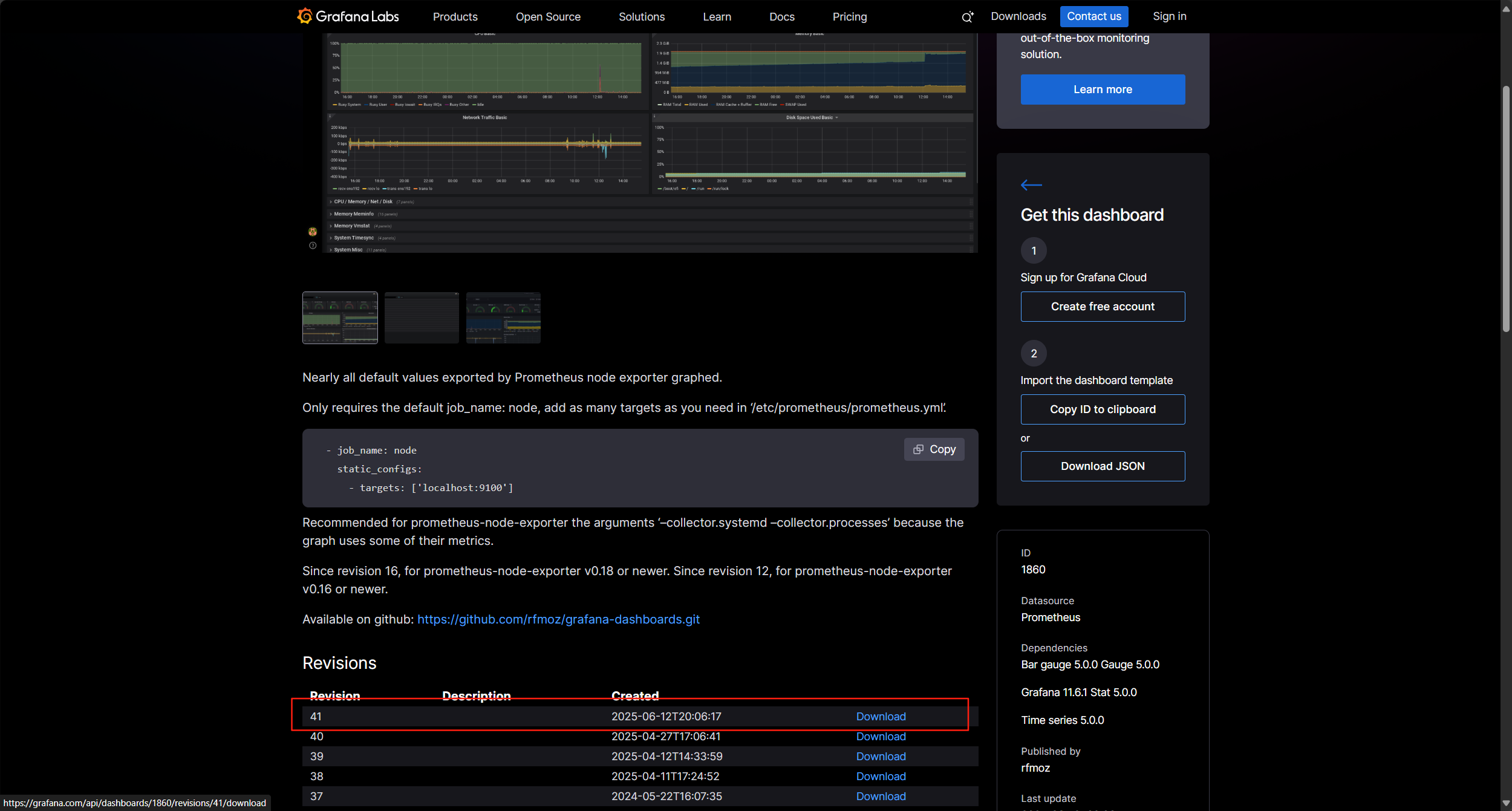Open the Docs menu
Screen dimensions: 1512x811
tap(781, 17)
